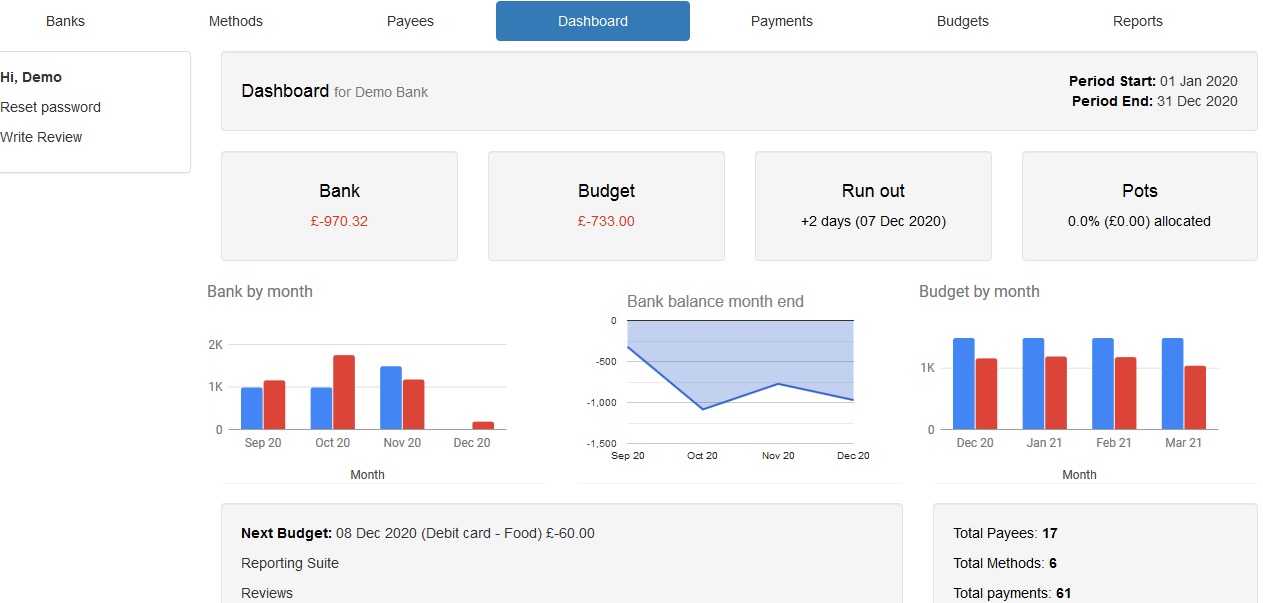
Task: Go to the Payees tab
Action: 410,21
